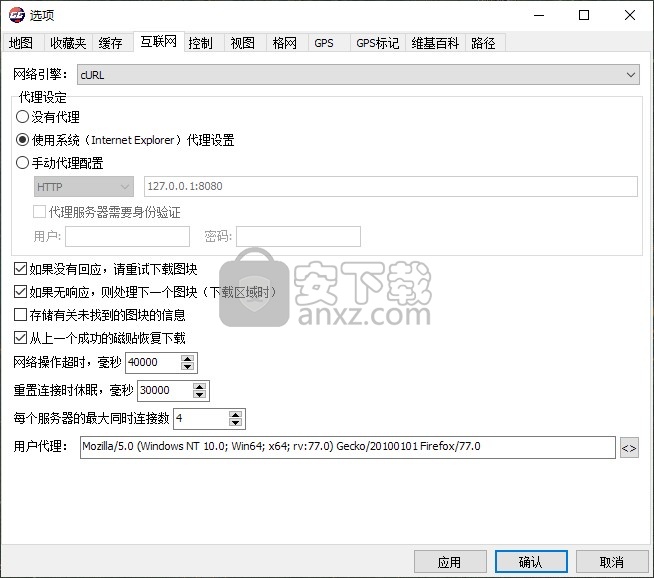Click the 127.0.0.1:8080 proxy address field

pos(391,186)
